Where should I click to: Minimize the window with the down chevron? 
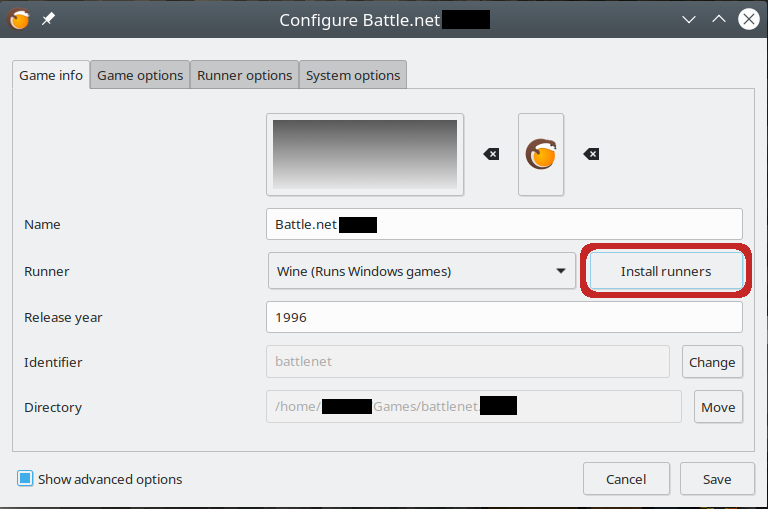click(x=689, y=20)
